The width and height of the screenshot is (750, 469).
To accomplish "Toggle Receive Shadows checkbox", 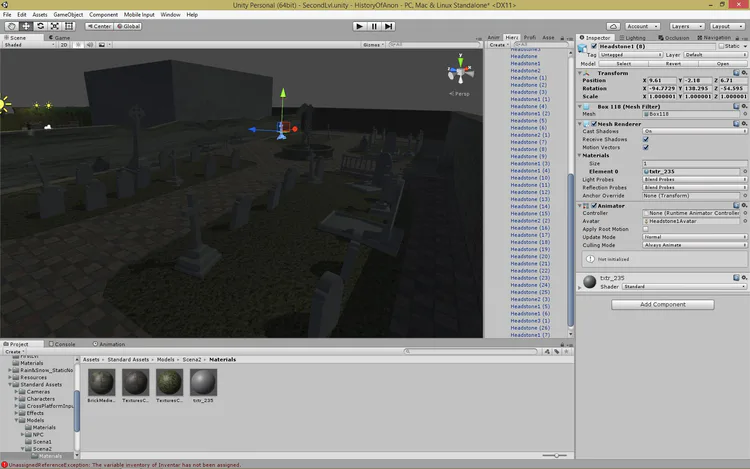I will coord(646,139).
